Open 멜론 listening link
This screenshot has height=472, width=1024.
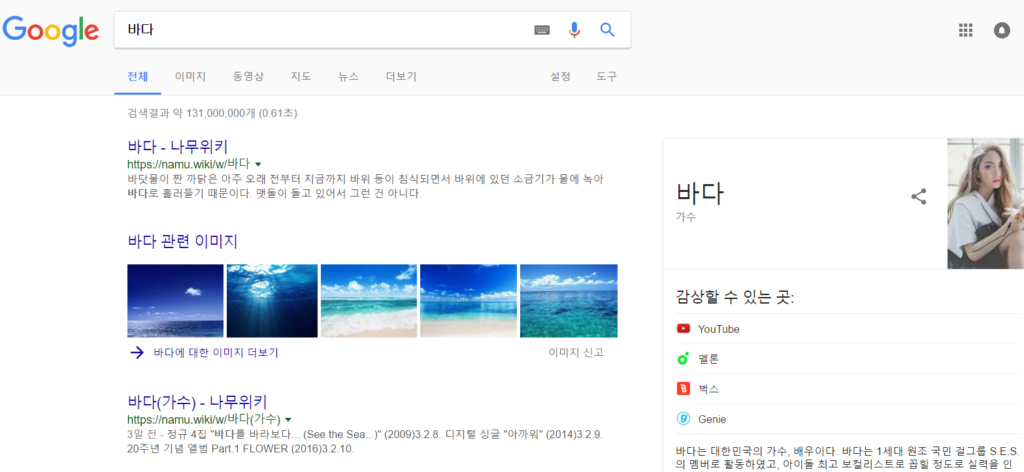coord(708,359)
